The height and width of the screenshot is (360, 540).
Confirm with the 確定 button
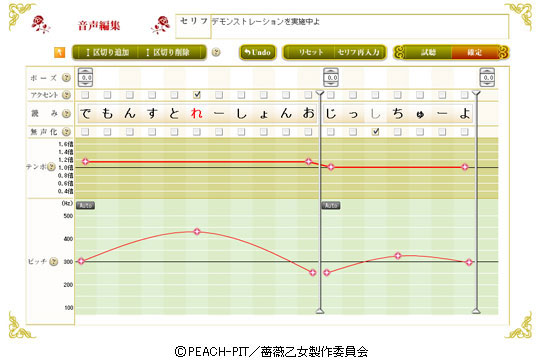tap(475, 52)
